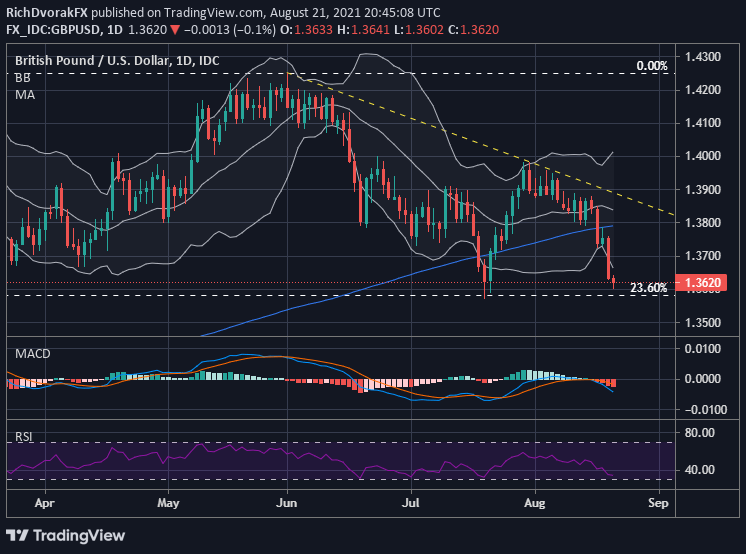Image resolution: width=746 pixels, height=554 pixels.
Task: Click the May label on time axis
Action: point(168,503)
